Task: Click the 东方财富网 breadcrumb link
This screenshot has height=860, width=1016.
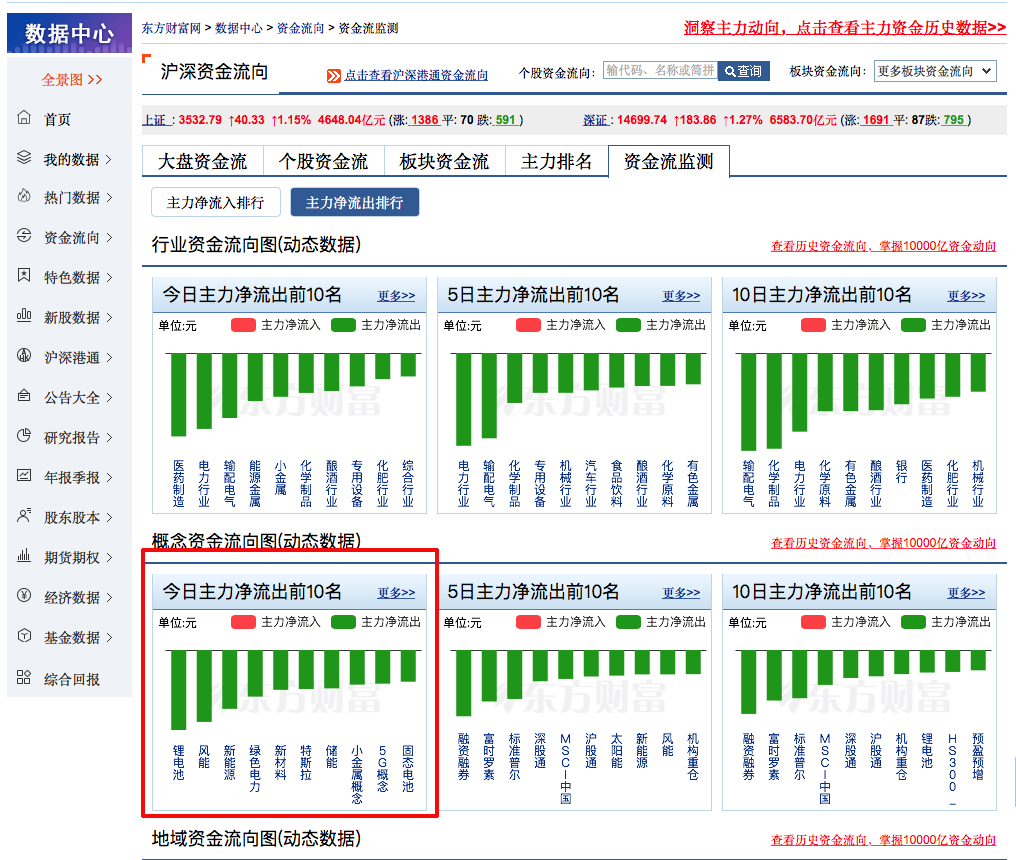Action: click(x=171, y=29)
